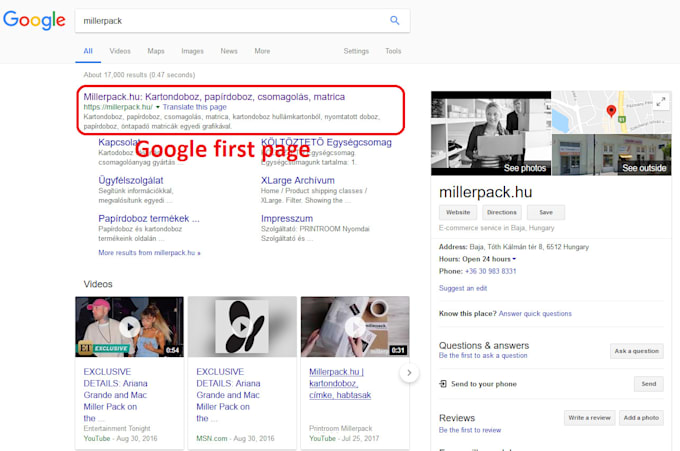Select the All tab
This screenshot has height=451, width=680.
pos(88,51)
